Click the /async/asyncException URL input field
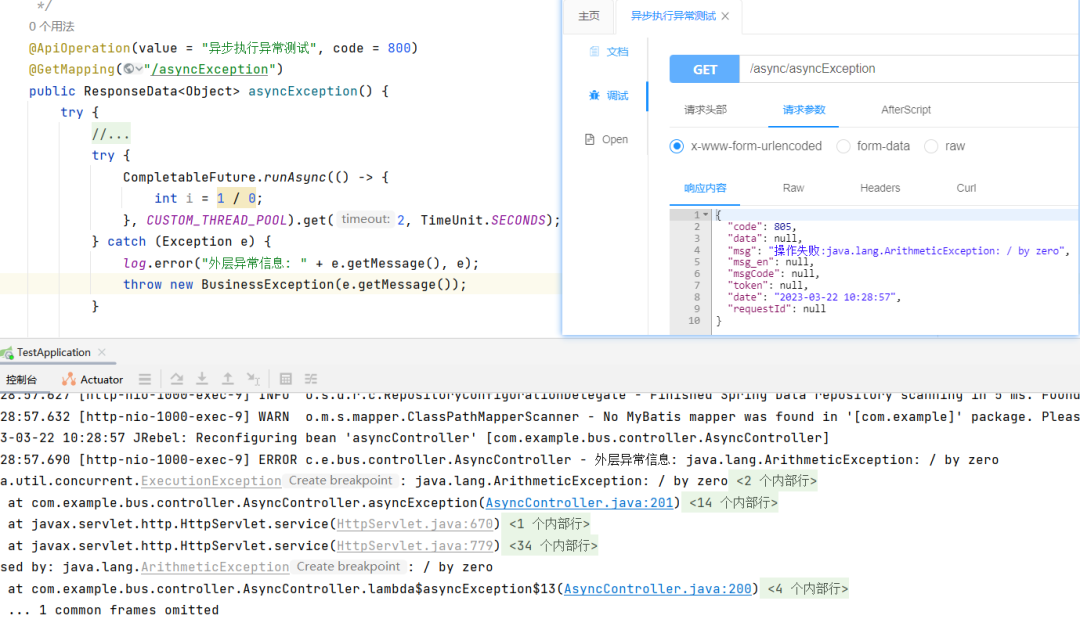 (x=909, y=69)
